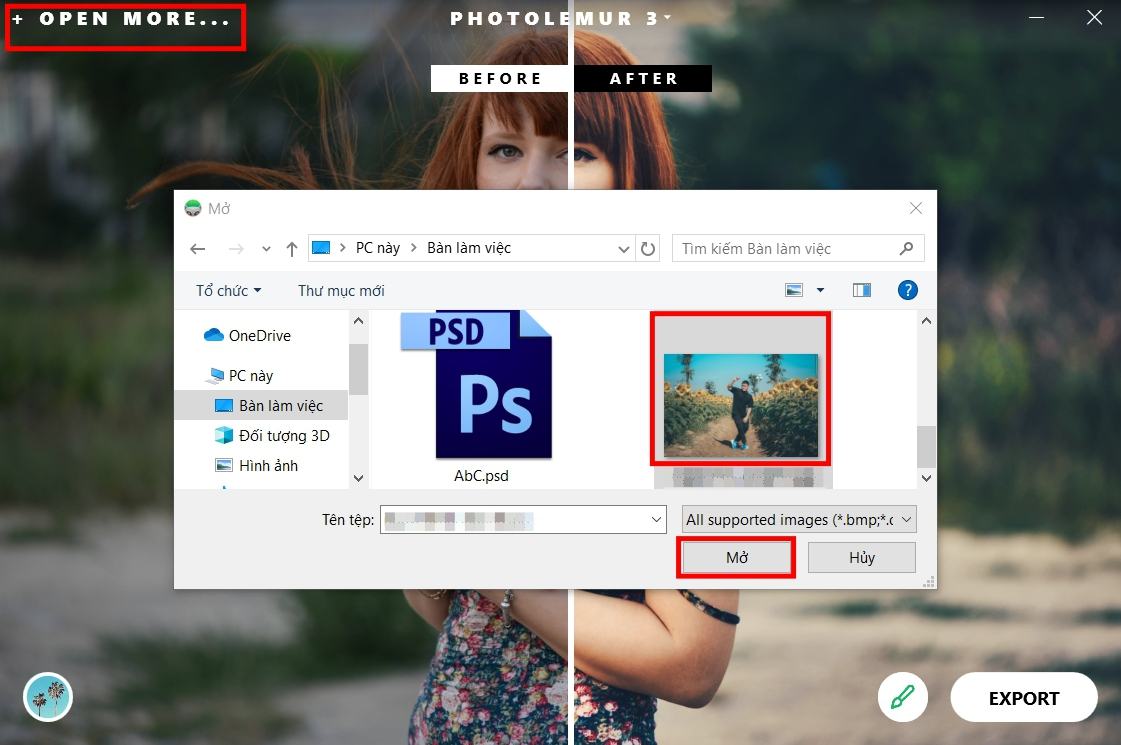This screenshot has height=745, width=1121.
Task: Open the Photolemur 3 title menu dropdown
Action: click(x=668, y=16)
